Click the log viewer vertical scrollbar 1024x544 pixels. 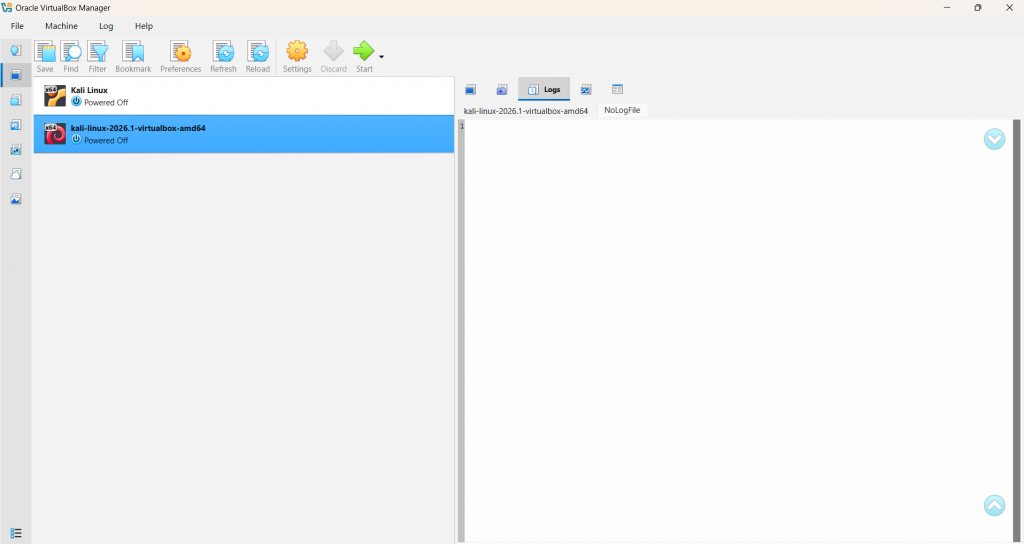click(1016, 330)
